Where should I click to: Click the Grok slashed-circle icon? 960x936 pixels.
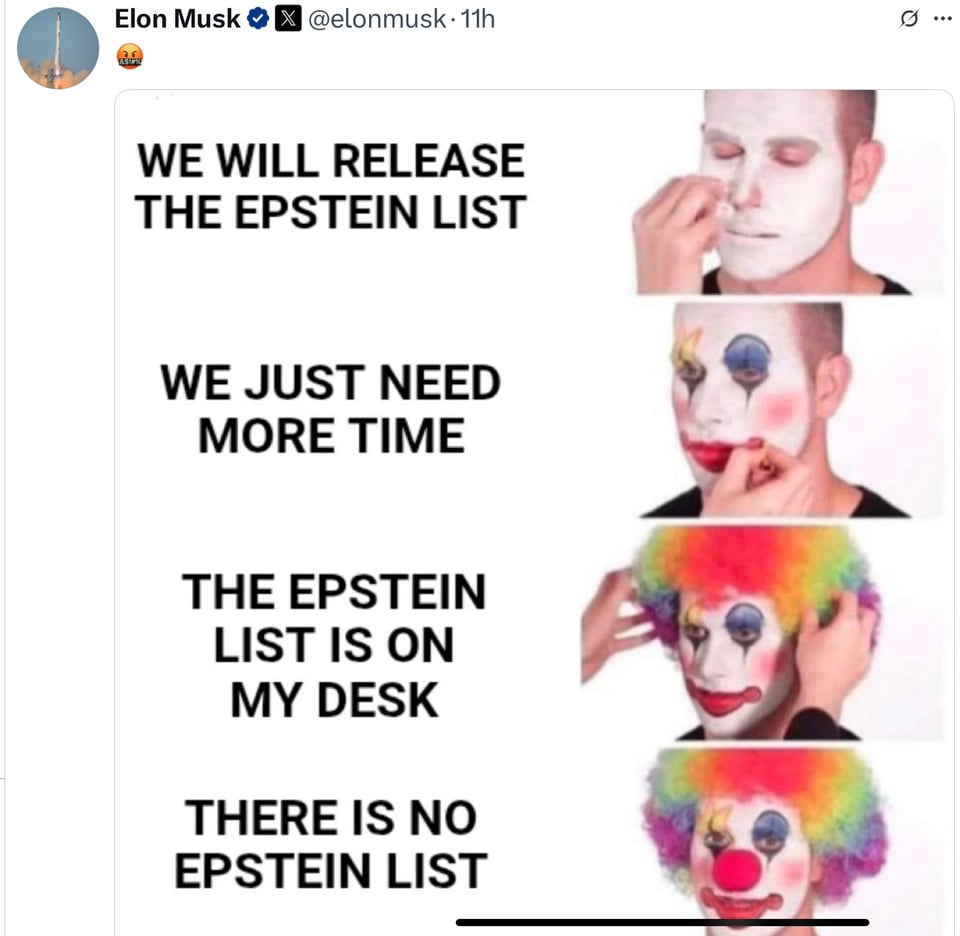910,18
